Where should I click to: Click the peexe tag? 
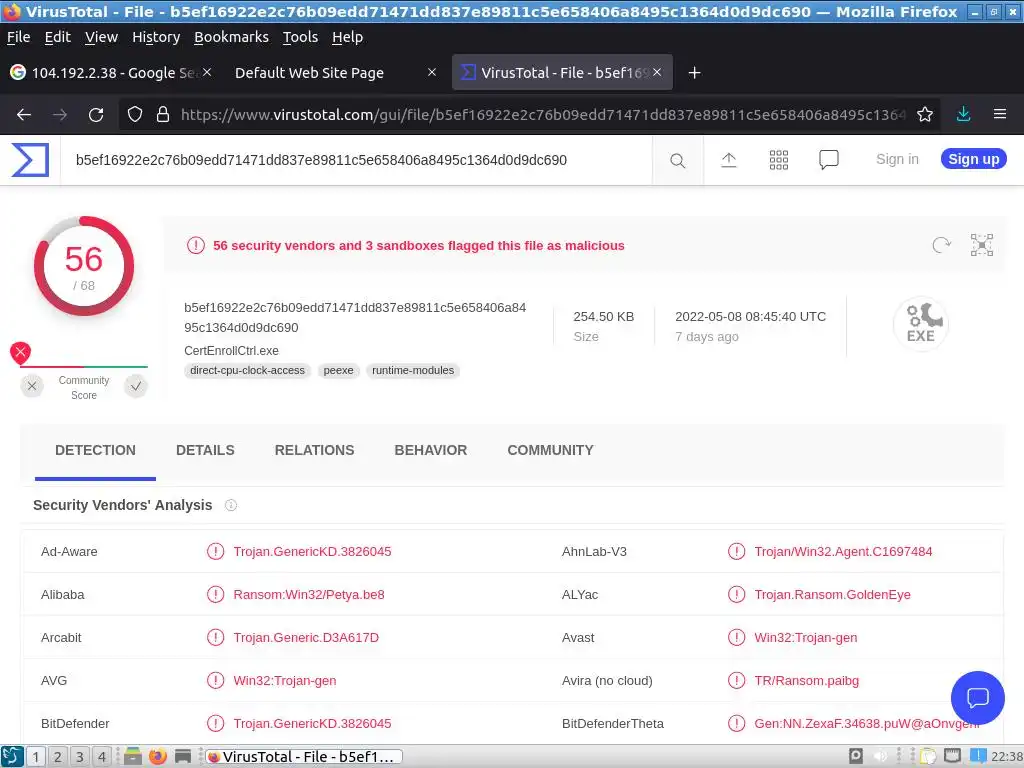pos(338,370)
